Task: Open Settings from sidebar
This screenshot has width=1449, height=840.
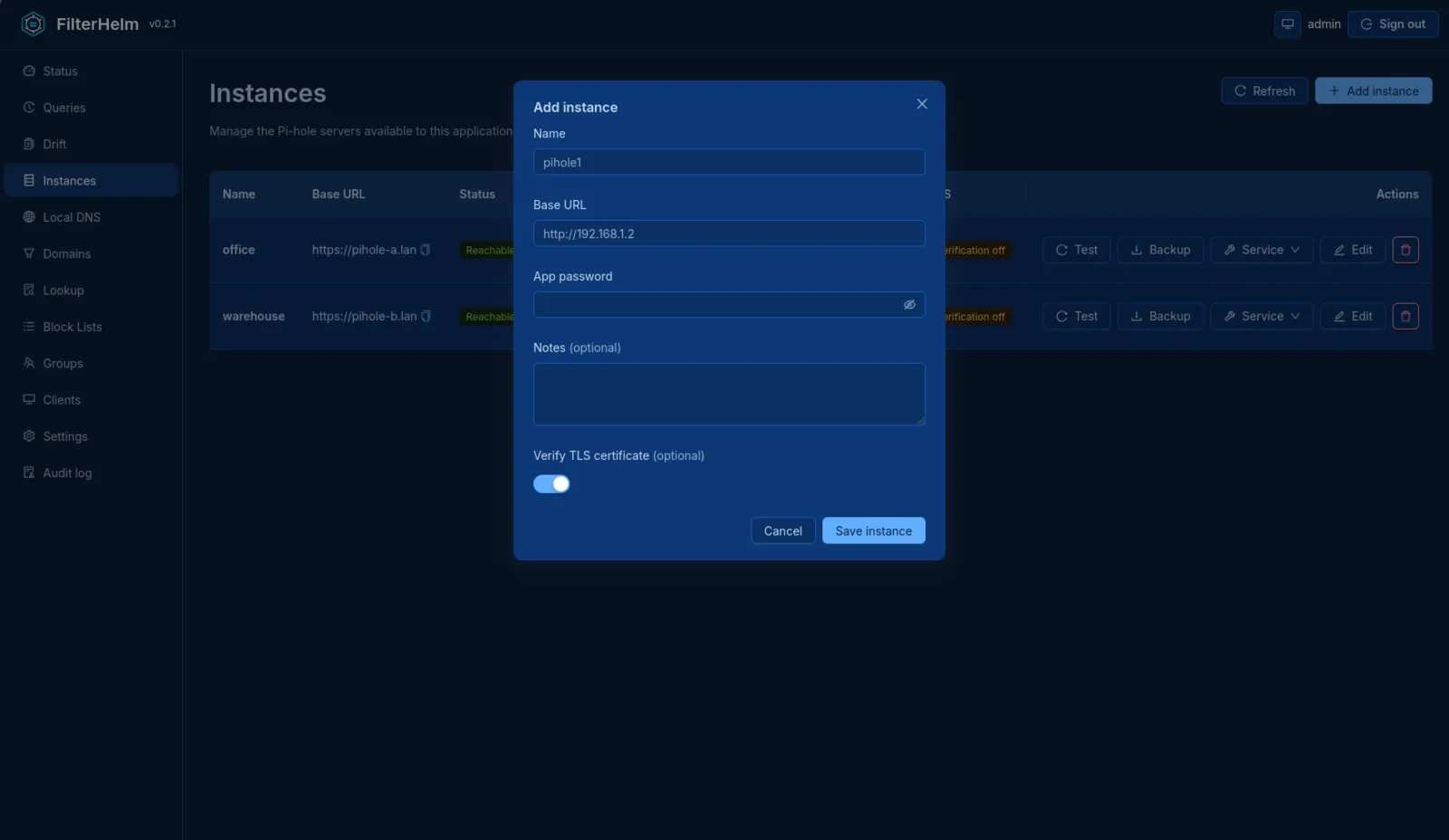Action: (91, 436)
